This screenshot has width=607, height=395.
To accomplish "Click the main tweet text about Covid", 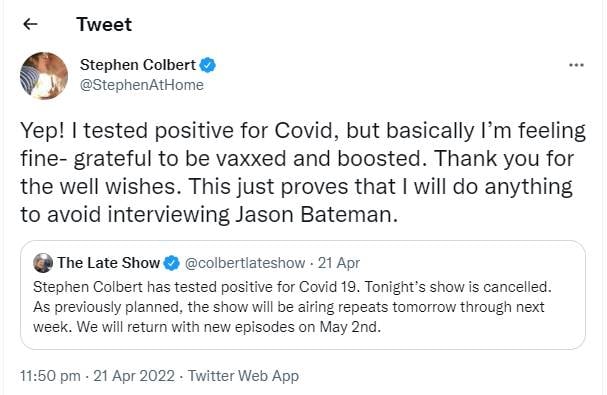I will coord(303,172).
